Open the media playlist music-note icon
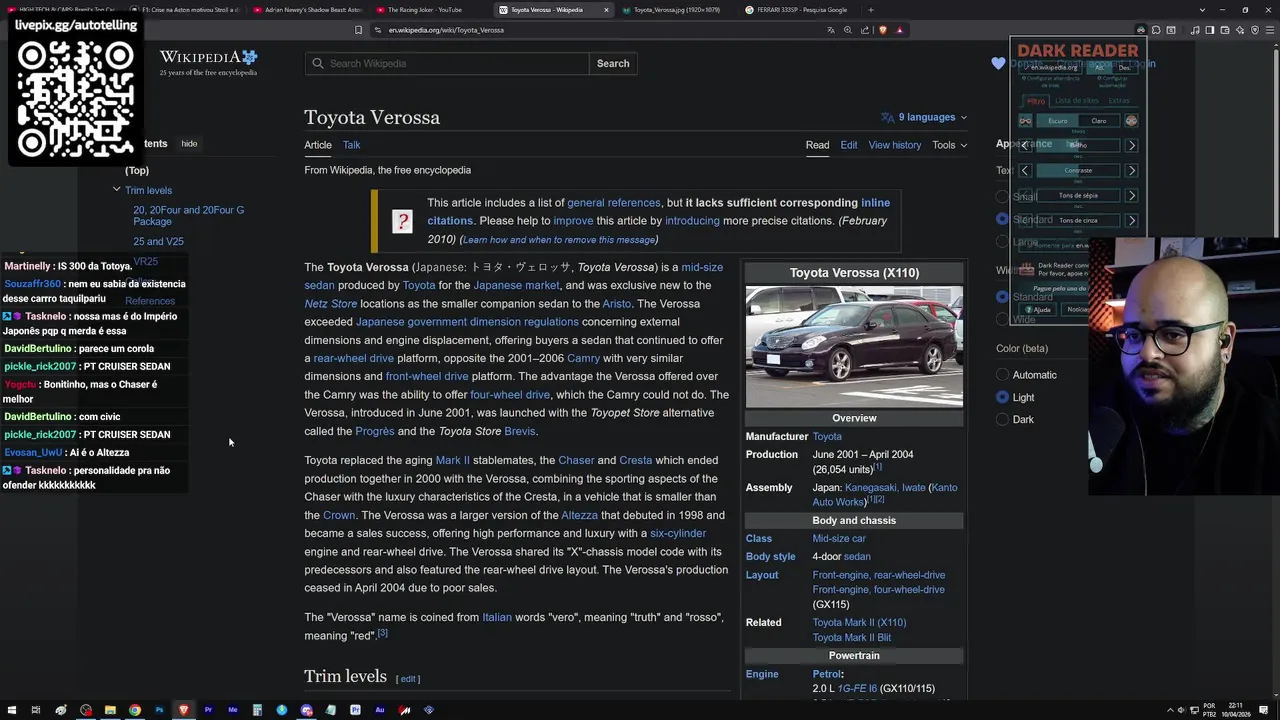The height and width of the screenshot is (720, 1280). (1195, 30)
